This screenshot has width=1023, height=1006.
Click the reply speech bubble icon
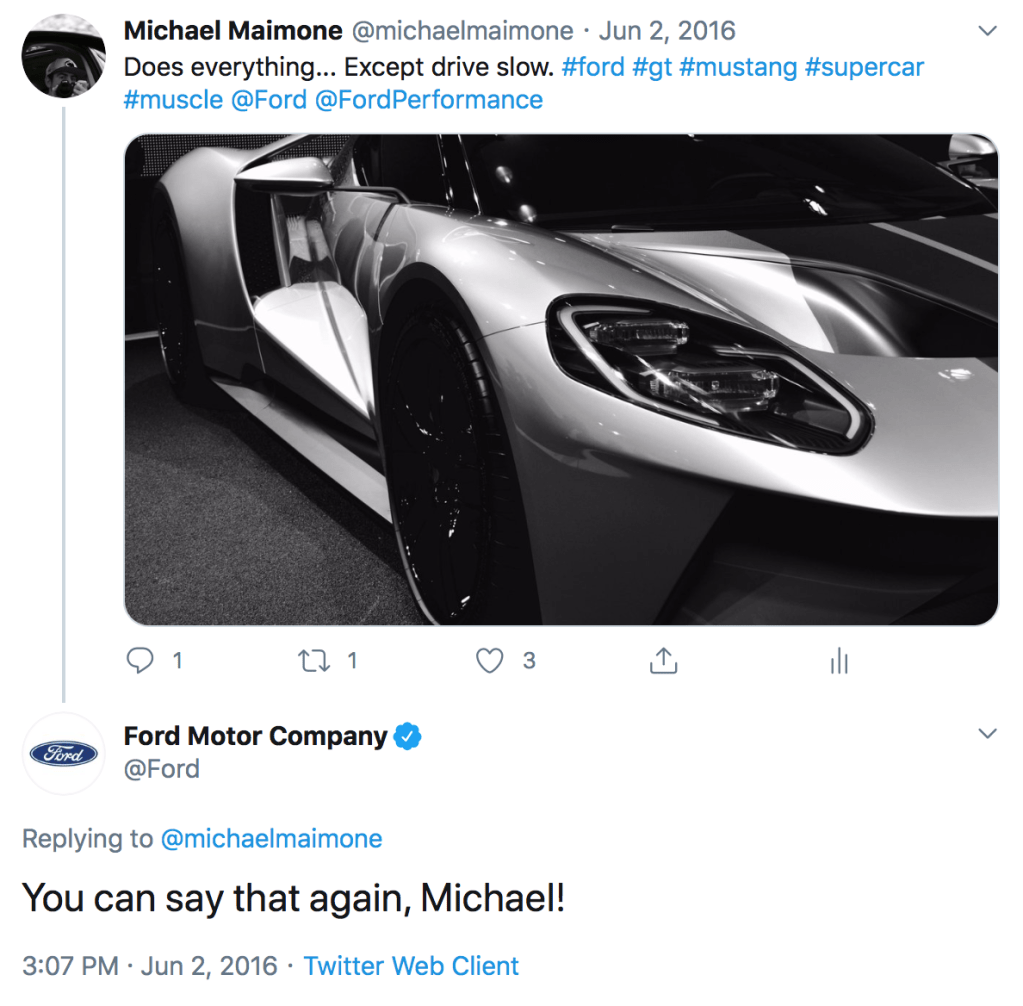point(143,660)
